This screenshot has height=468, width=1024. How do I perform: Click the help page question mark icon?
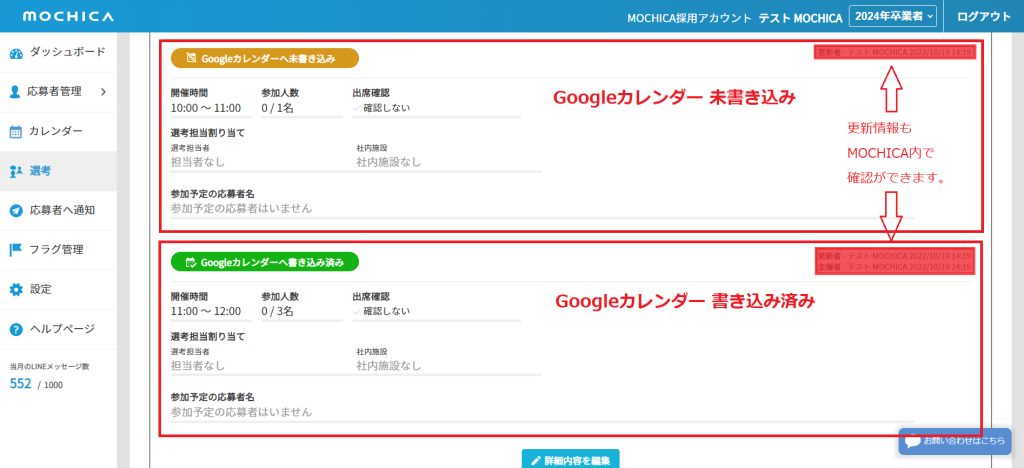16,329
